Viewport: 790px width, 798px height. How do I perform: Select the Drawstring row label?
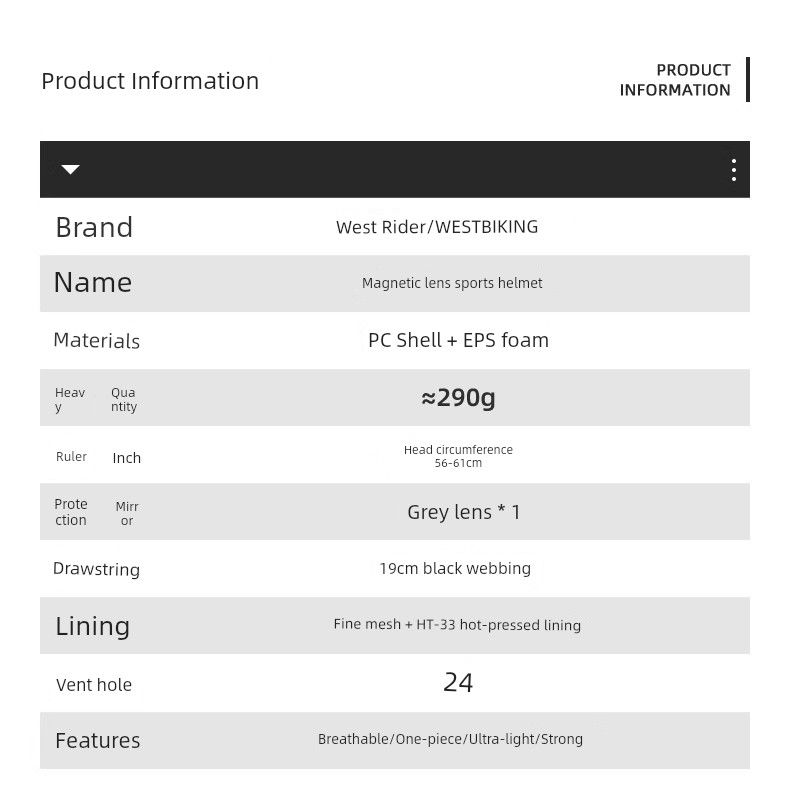point(96,570)
